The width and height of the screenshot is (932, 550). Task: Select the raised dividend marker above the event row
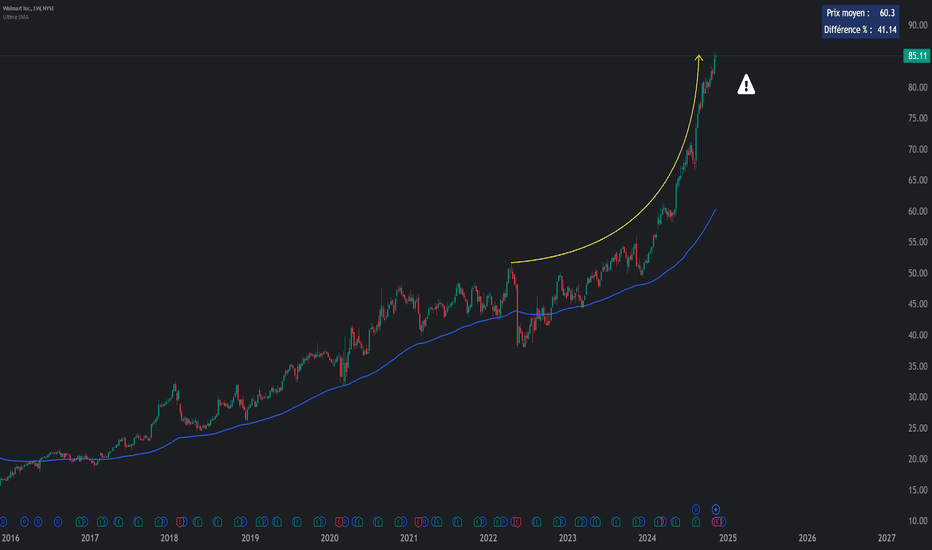click(696, 510)
